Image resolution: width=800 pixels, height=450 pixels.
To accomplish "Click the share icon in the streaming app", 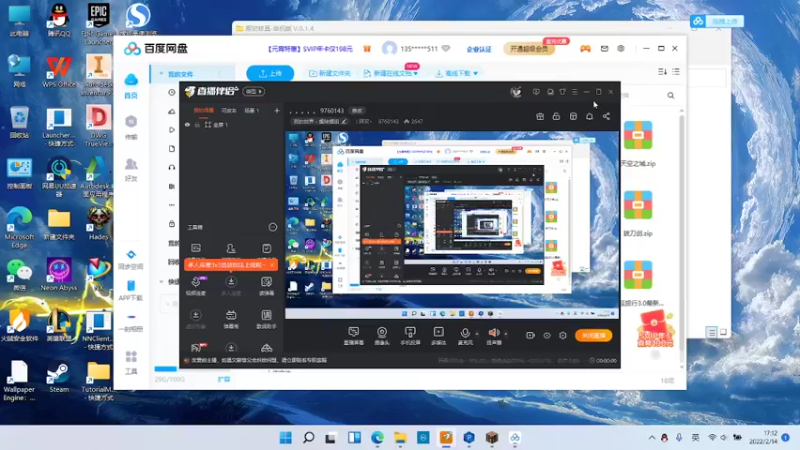I will point(606,116).
